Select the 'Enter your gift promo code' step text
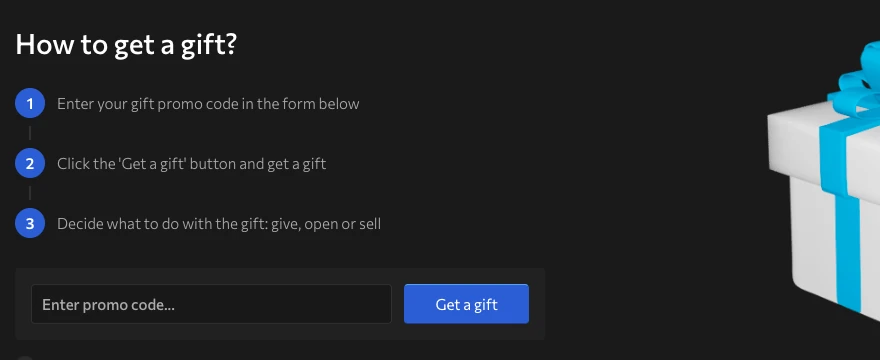Image resolution: width=880 pixels, height=360 pixels. pyautogui.click(x=208, y=104)
